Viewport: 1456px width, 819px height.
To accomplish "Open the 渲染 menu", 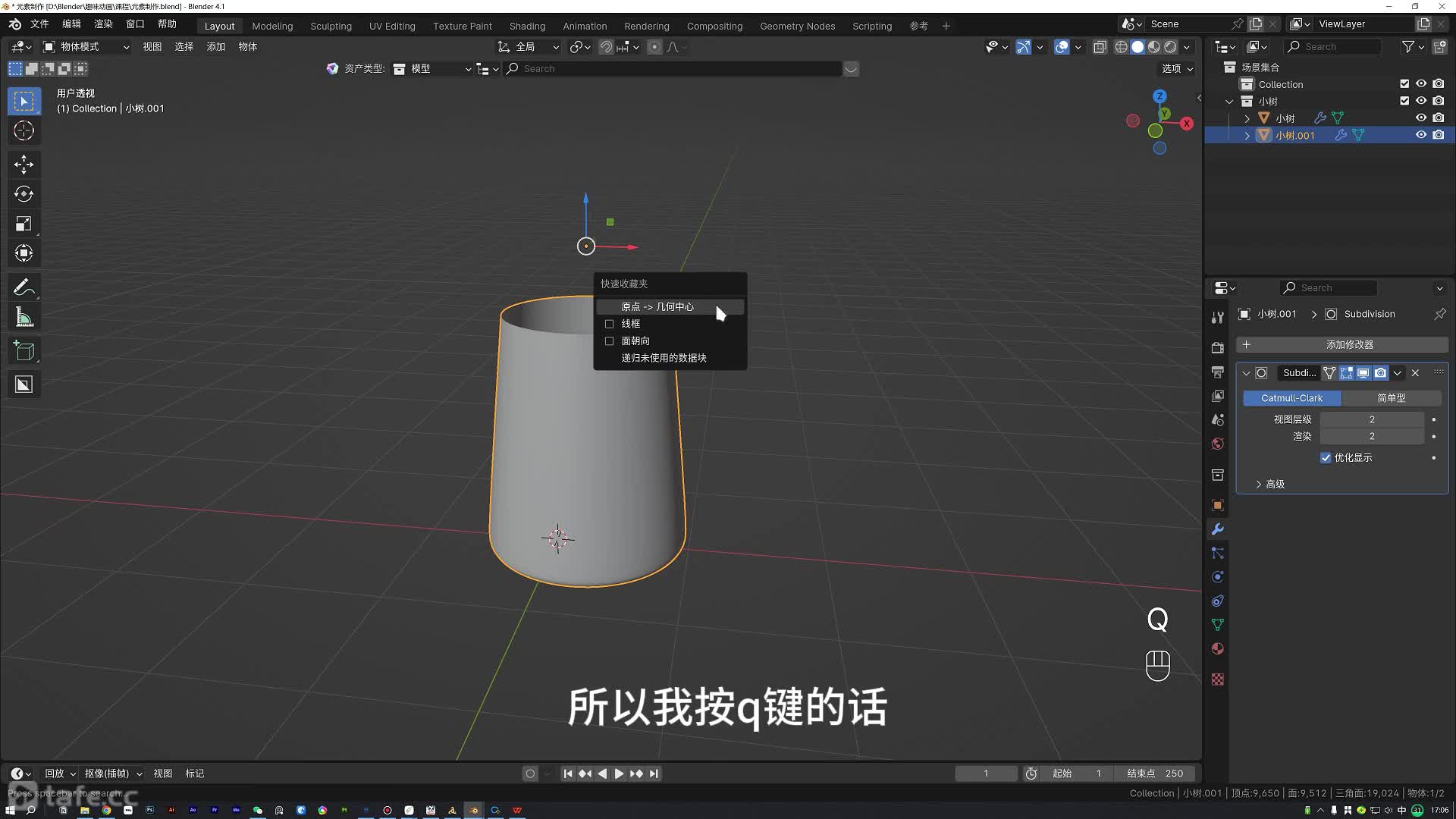I will click(x=103, y=24).
